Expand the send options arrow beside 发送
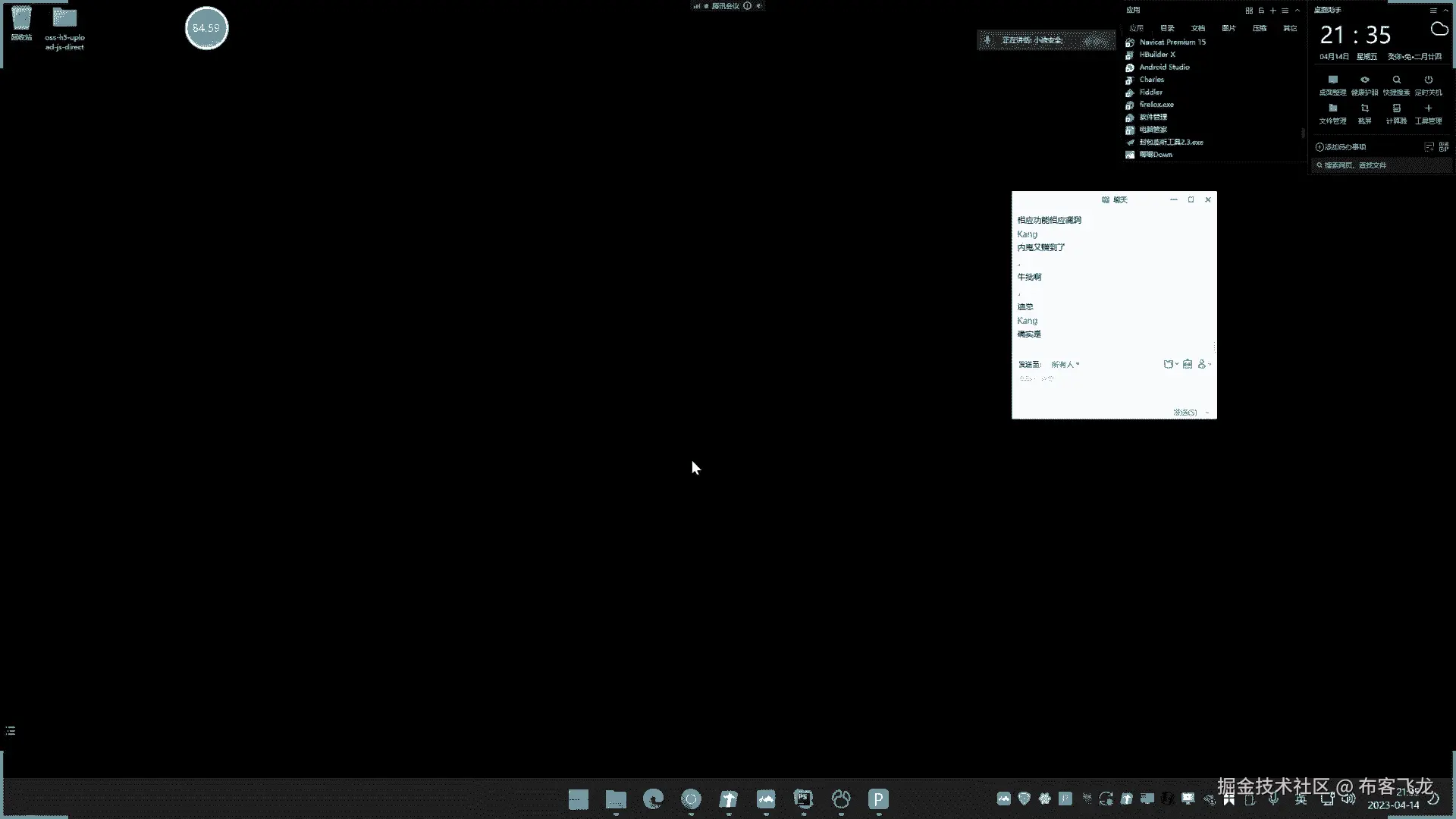Viewport: 1456px width, 819px height. click(1207, 413)
